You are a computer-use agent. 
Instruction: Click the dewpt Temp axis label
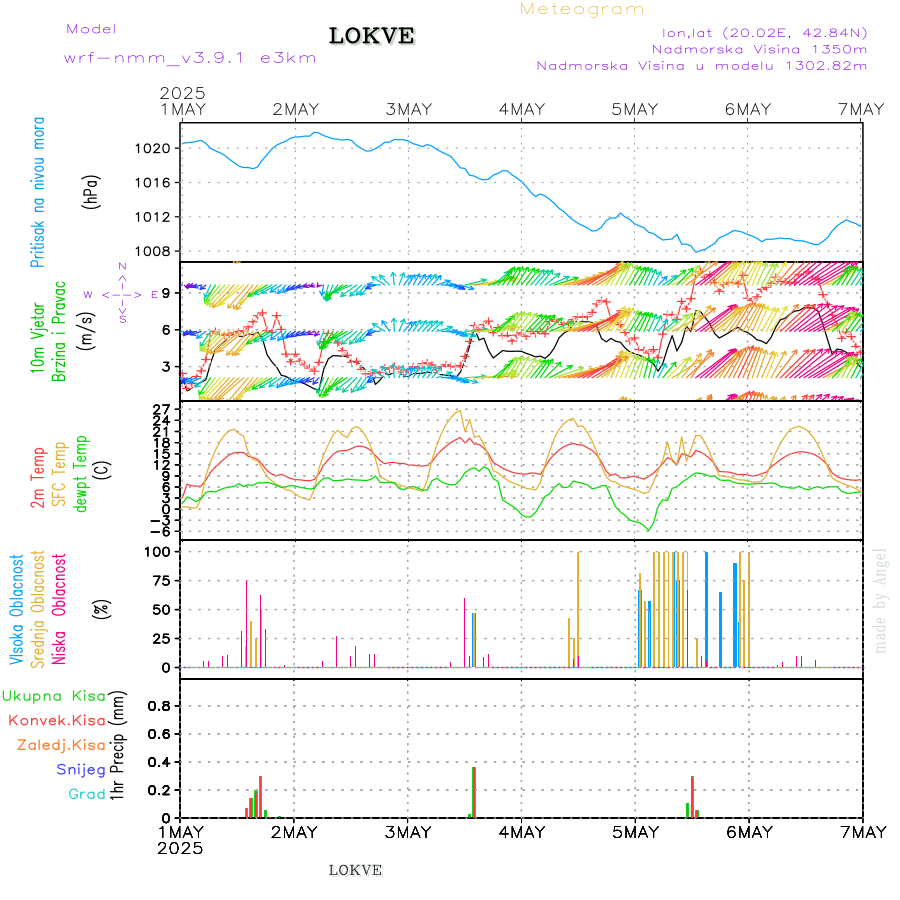coord(82,472)
